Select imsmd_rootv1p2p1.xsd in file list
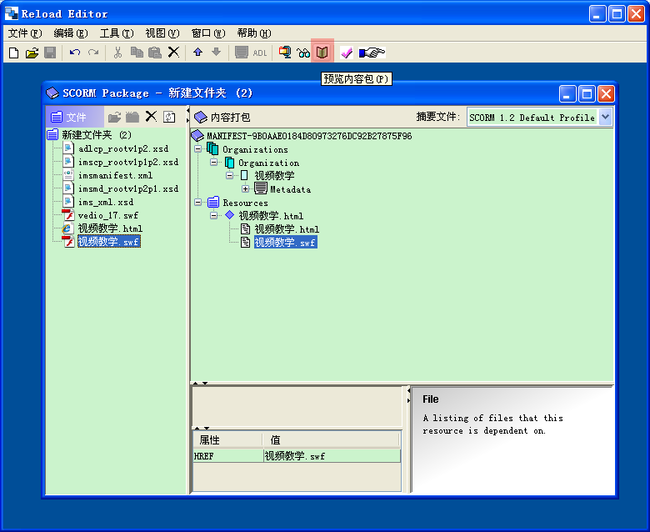The width and height of the screenshot is (650, 532). click(129, 189)
